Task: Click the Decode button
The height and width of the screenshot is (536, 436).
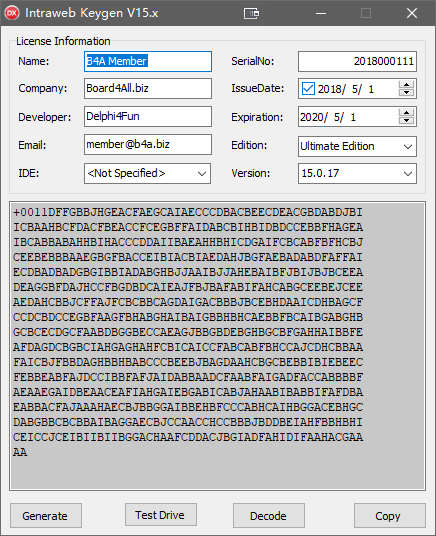Action: (269, 515)
